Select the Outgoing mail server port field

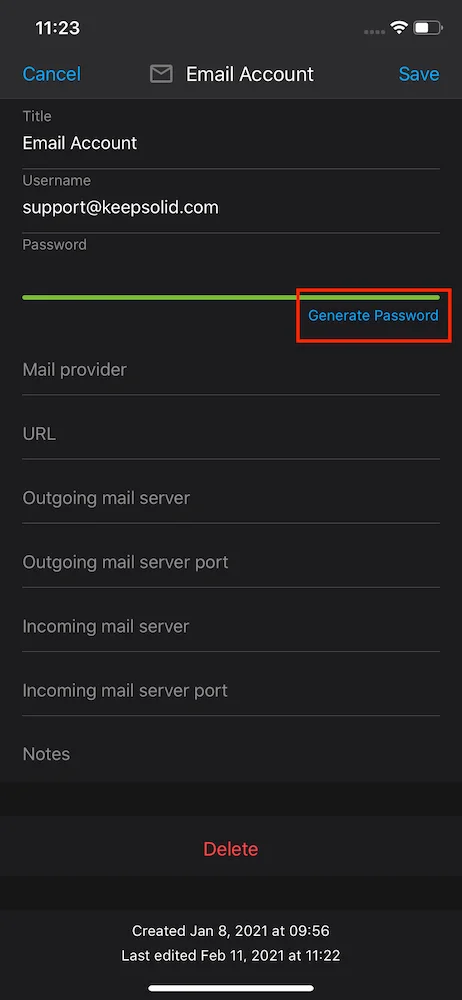231,562
